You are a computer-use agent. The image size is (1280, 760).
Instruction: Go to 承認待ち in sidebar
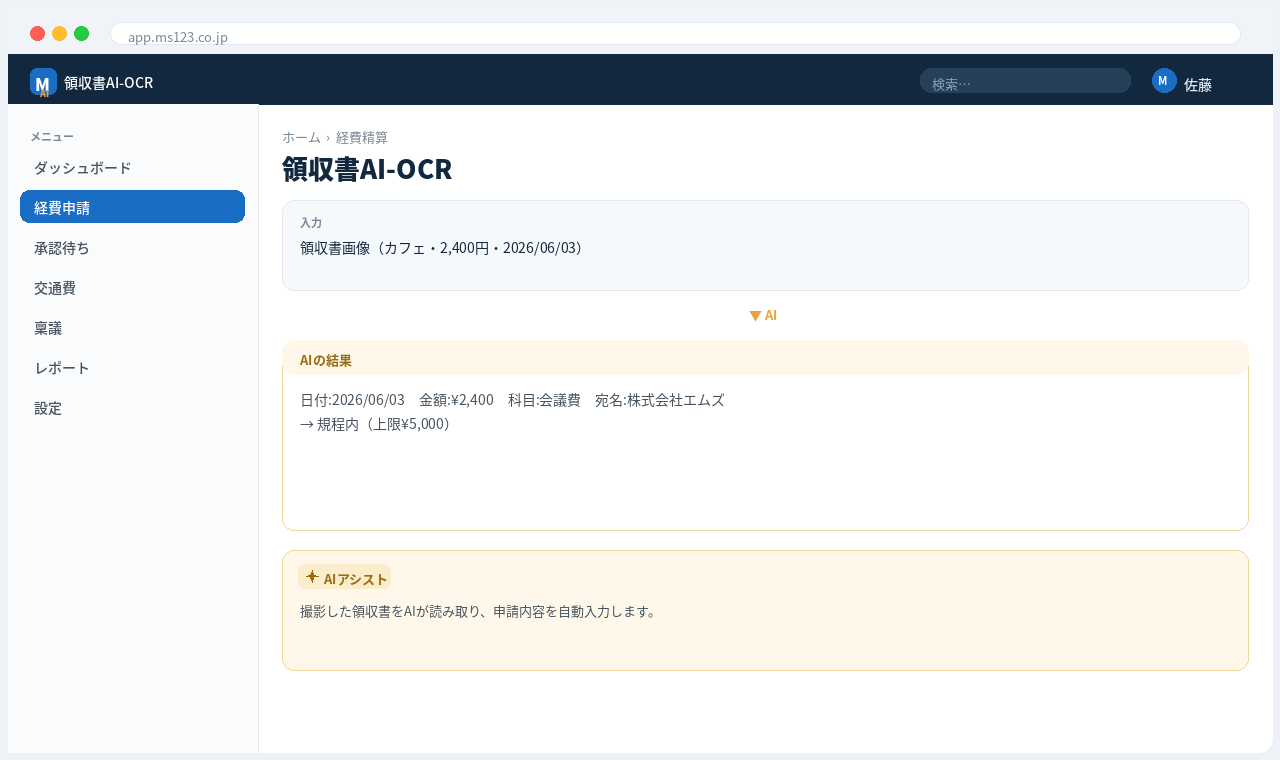tap(132, 247)
